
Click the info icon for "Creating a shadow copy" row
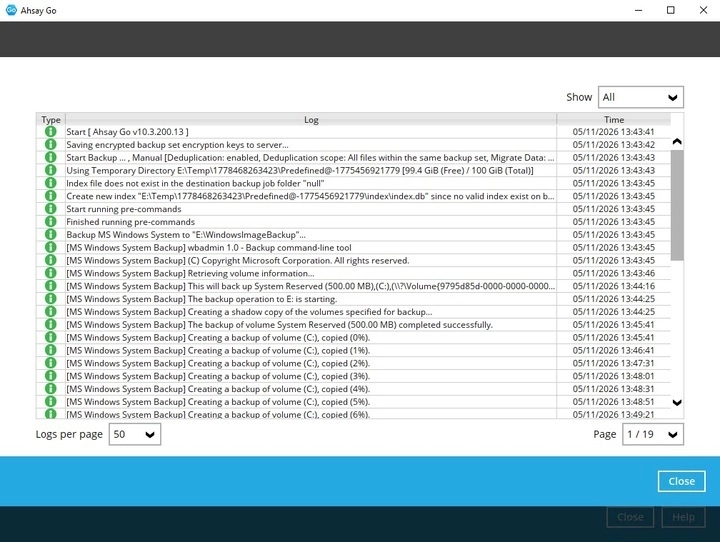(x=51, y=312)
